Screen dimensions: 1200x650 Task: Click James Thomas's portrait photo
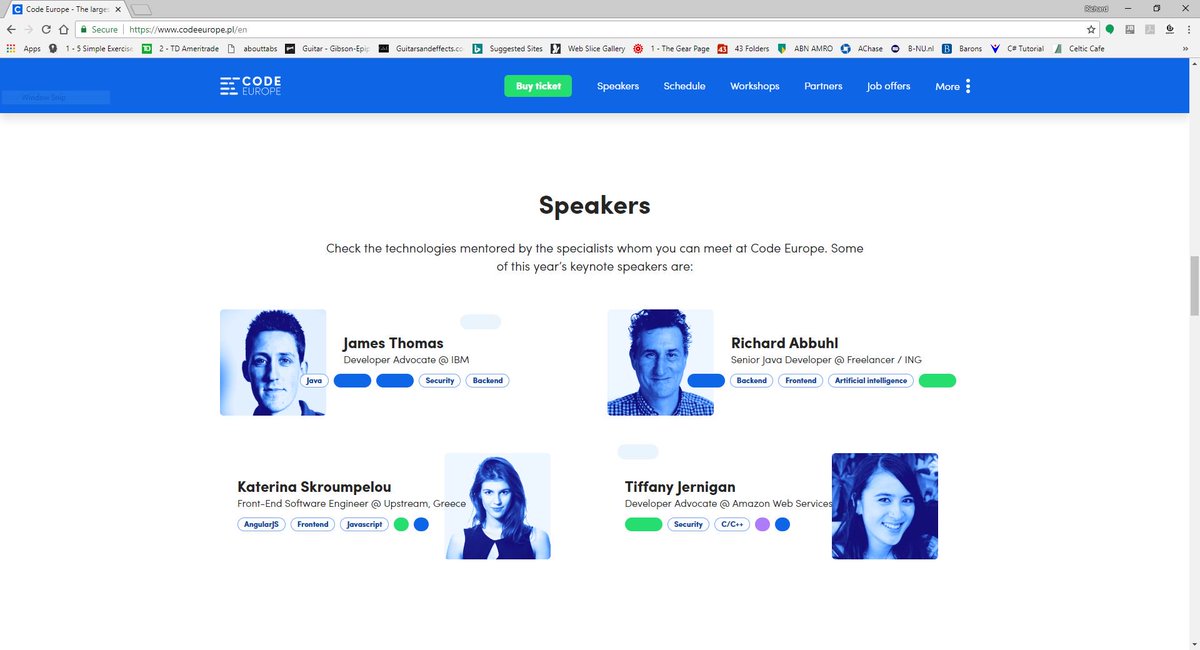[273, 362]
